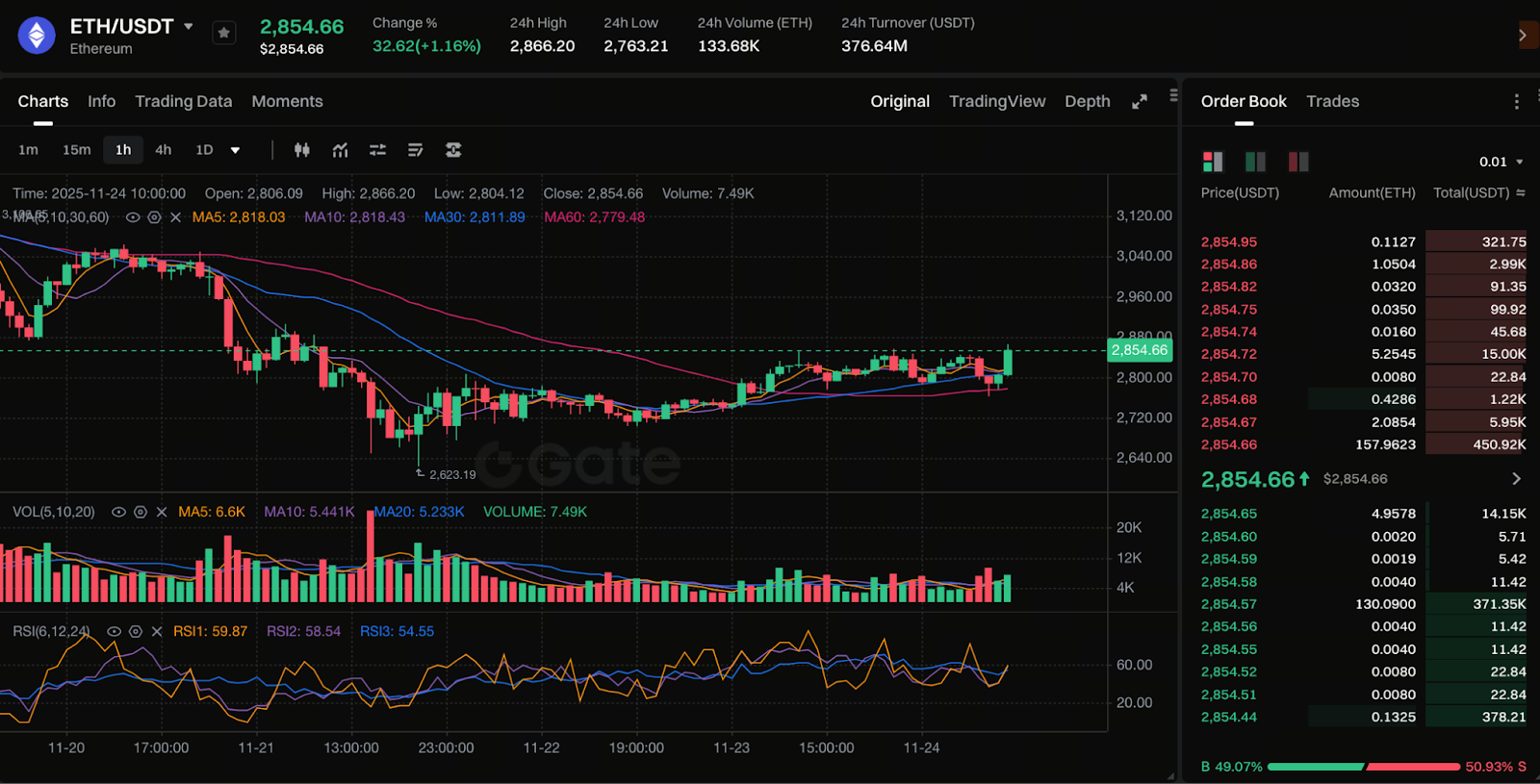This screenshot has height=784, width=1540.
Task: Select the 1m timeframe
Action: coord(28,150)
